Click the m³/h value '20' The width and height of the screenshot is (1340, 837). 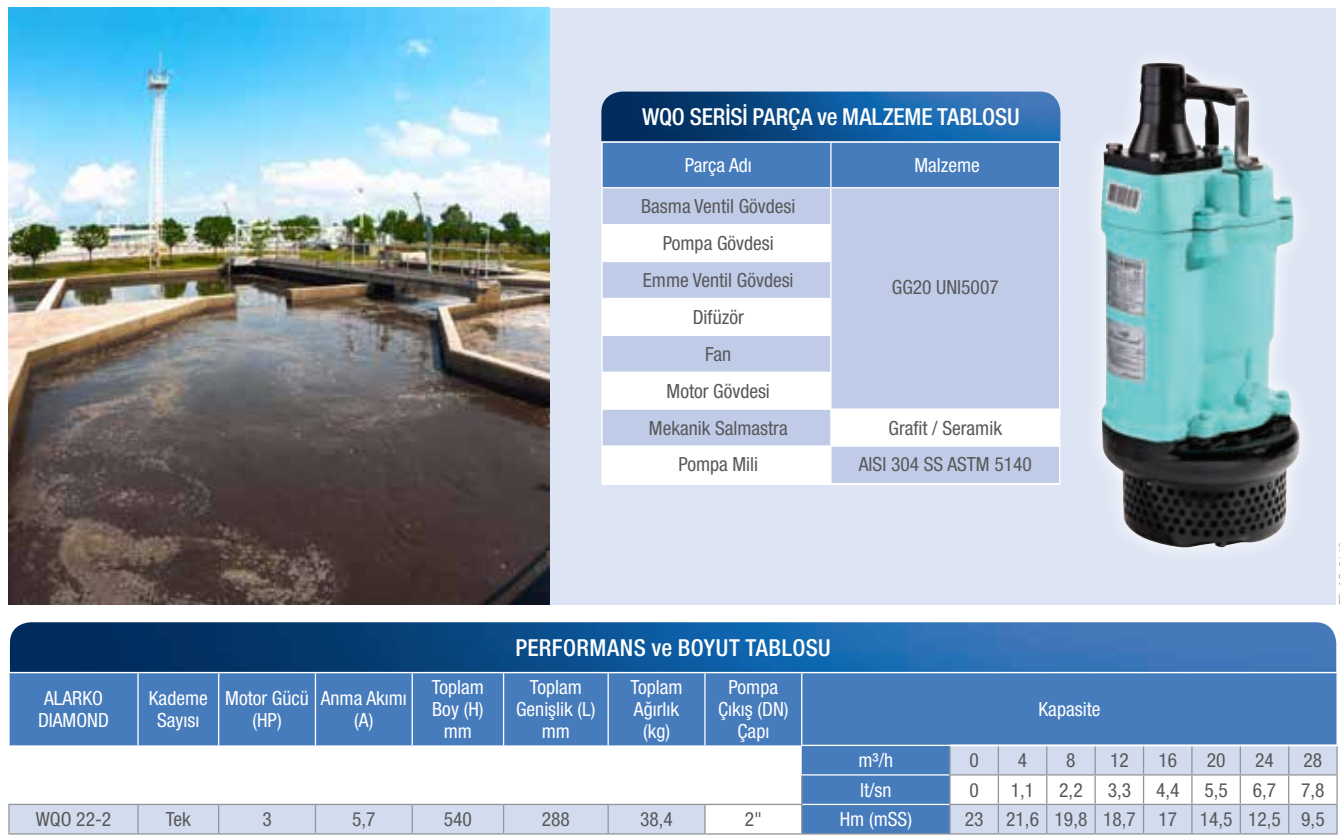pos(1216,761)
